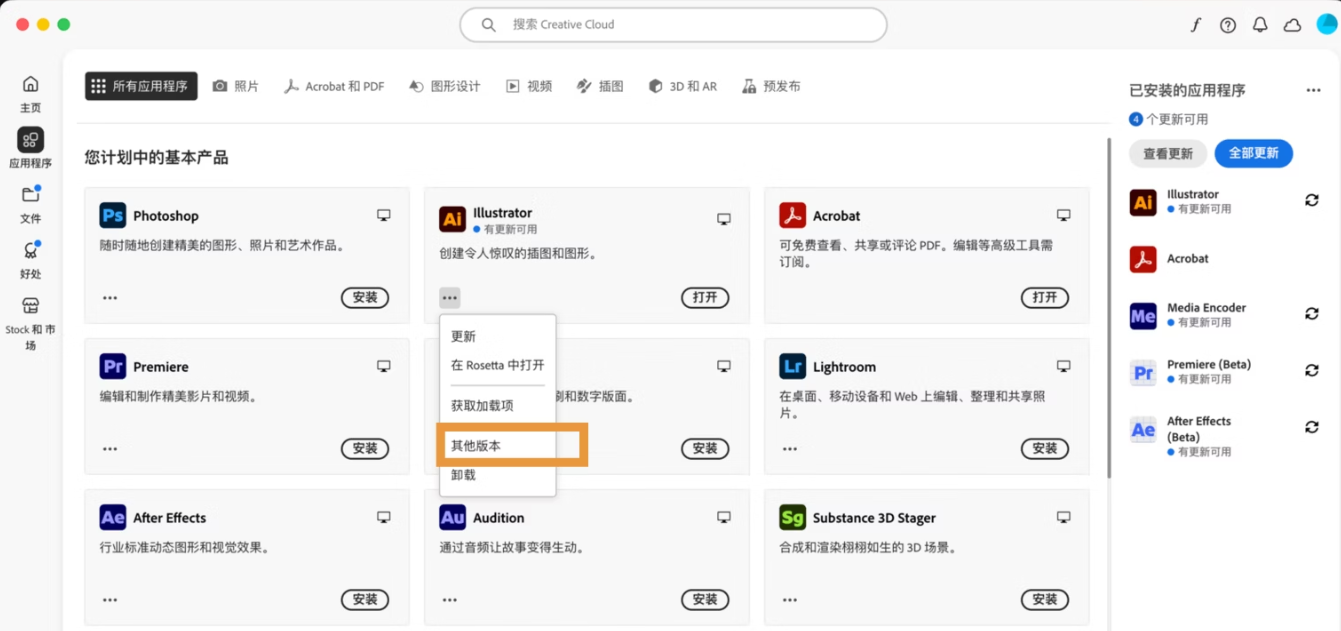Update Illustrator via its refresh icon
The image size is (1341, 631).
click(1311, 200)
